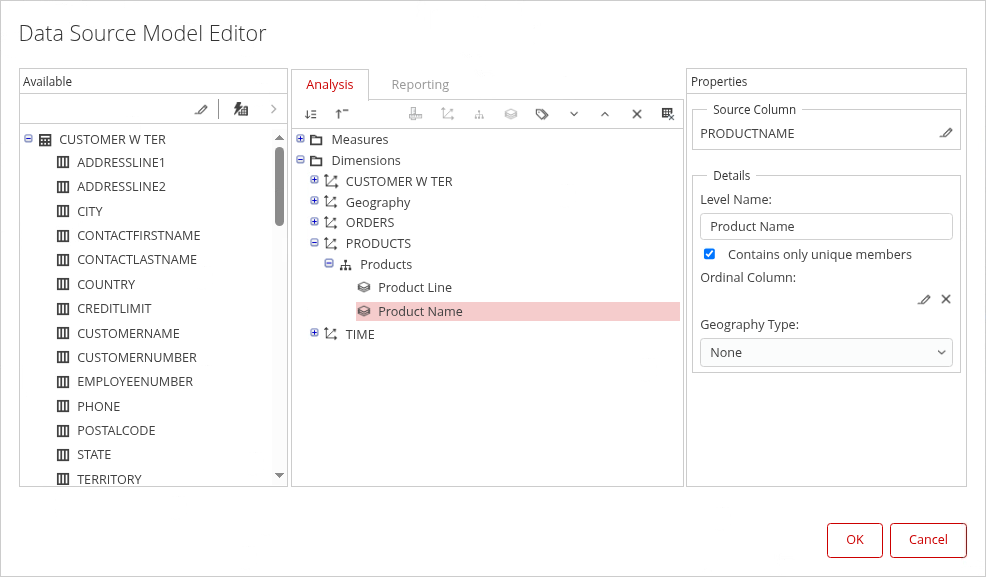
Task: Click the auto-populate model lightning icon
Action: click(x=240, y=109)
